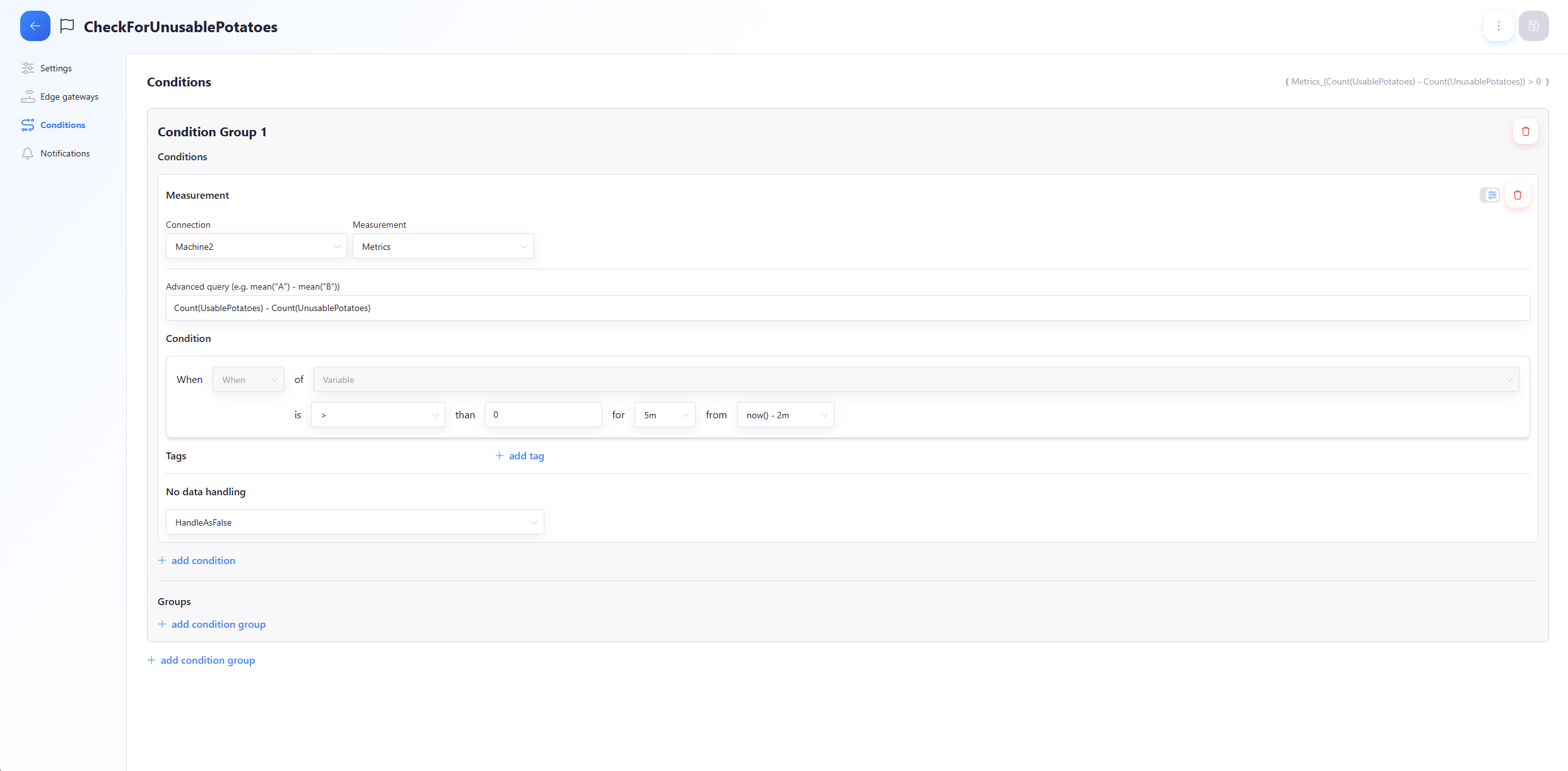Open the disabled When aggregation dropdown
This screenshot has width=1568, height=771.
click(x=249, y=379)
